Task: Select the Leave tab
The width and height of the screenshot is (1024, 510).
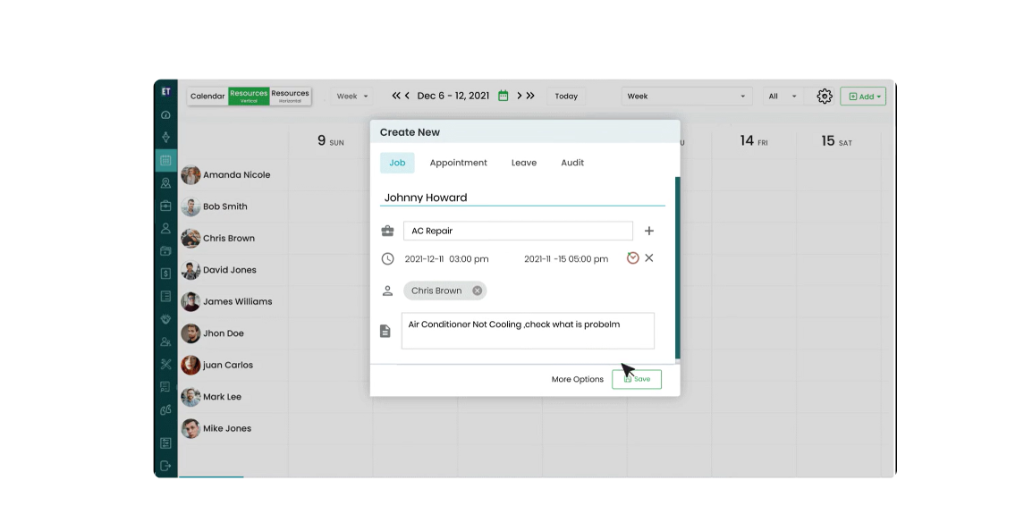Action: click(524, 163)
